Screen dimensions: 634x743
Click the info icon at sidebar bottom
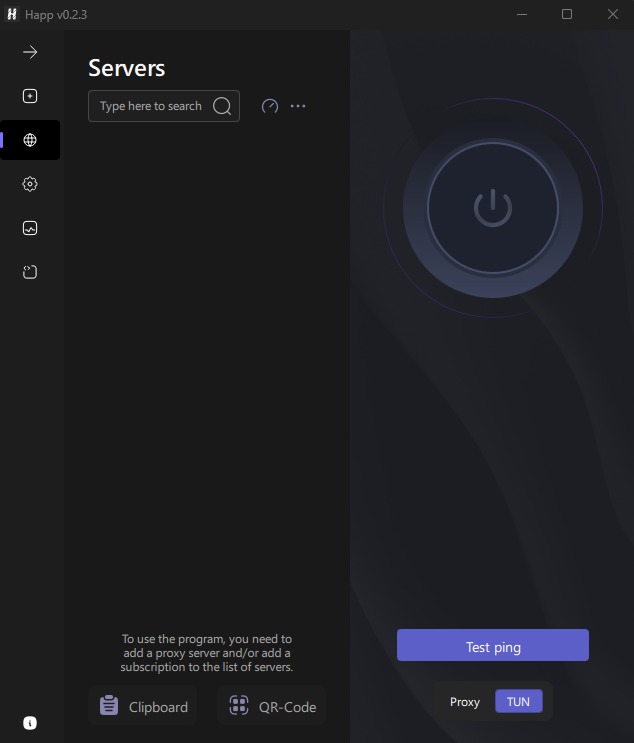[30, 723]
